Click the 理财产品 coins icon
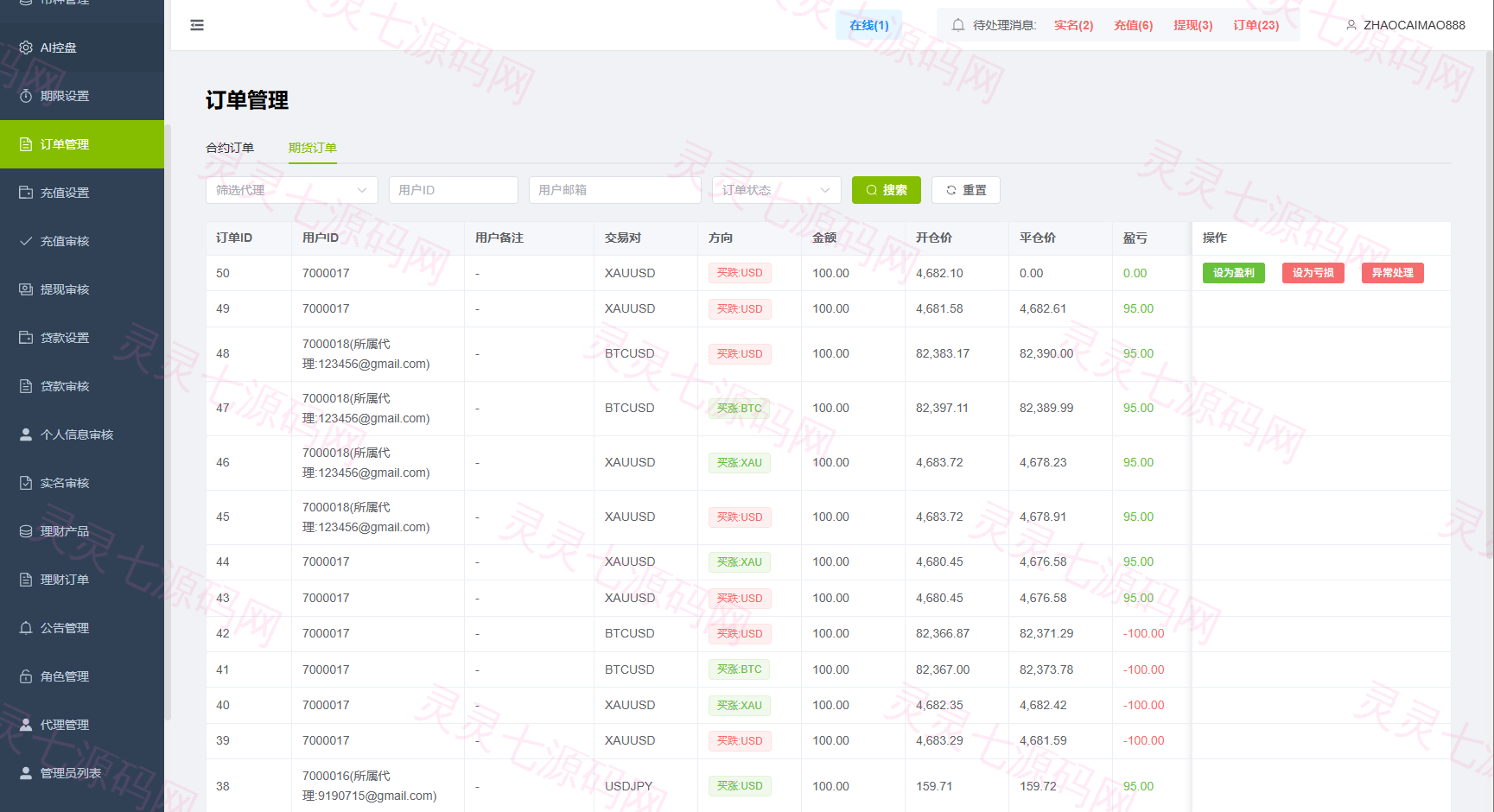The height and width of the screenshot is (812, 1494). (26, 531)
